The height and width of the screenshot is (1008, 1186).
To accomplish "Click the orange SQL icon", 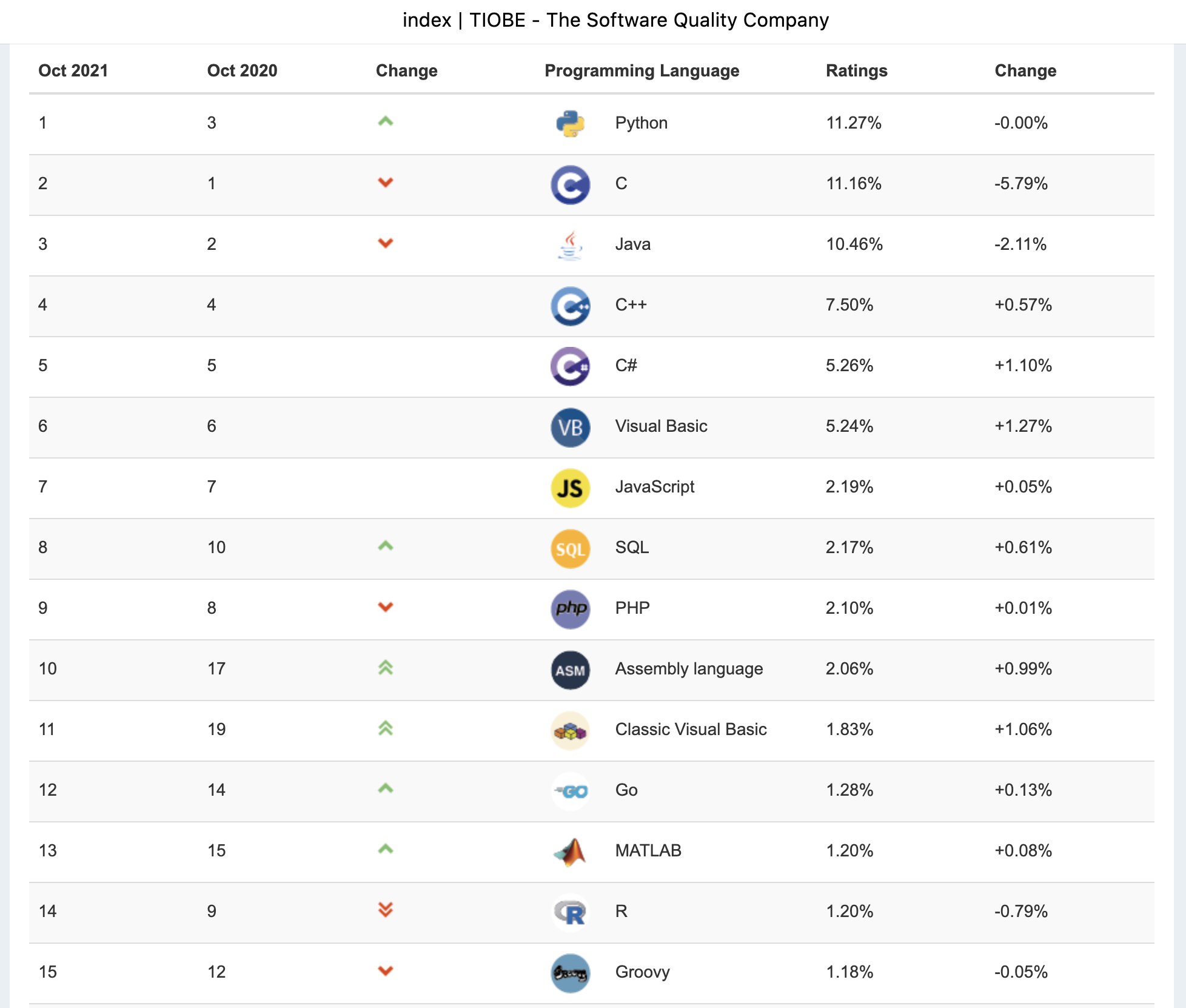I will click(x=570, y=548).
